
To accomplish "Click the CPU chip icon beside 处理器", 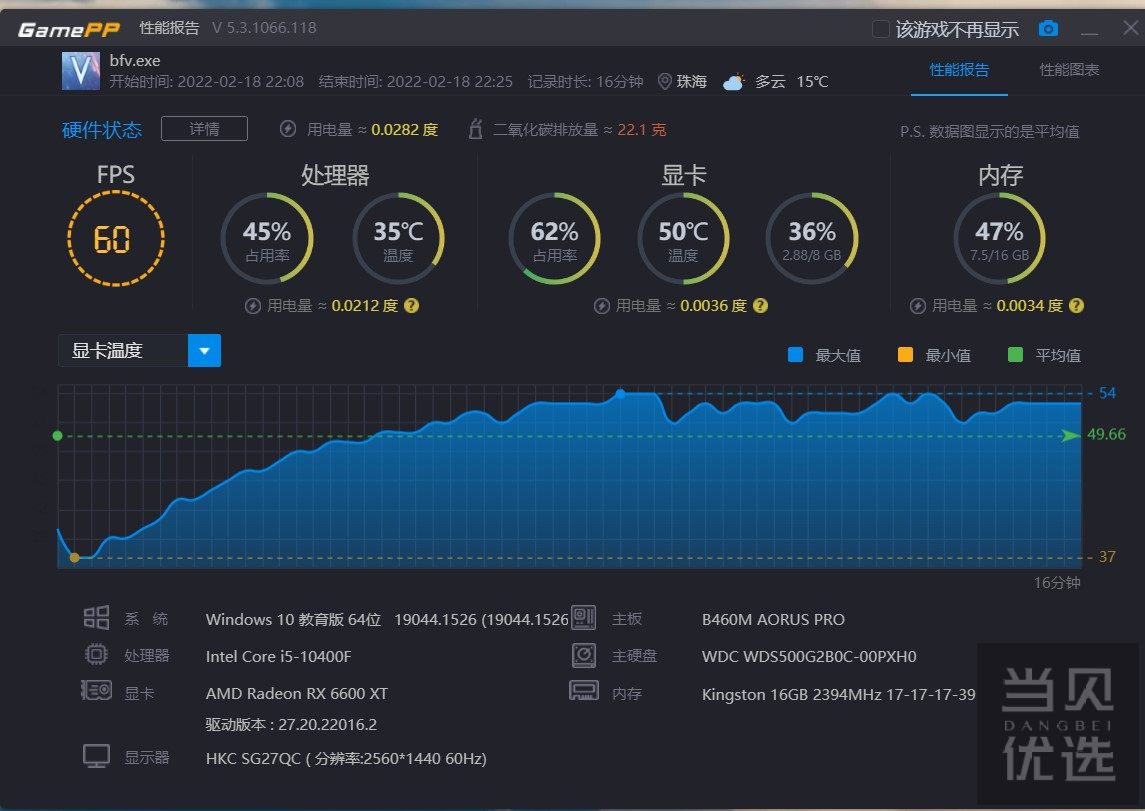I will [x=96, y=654].
